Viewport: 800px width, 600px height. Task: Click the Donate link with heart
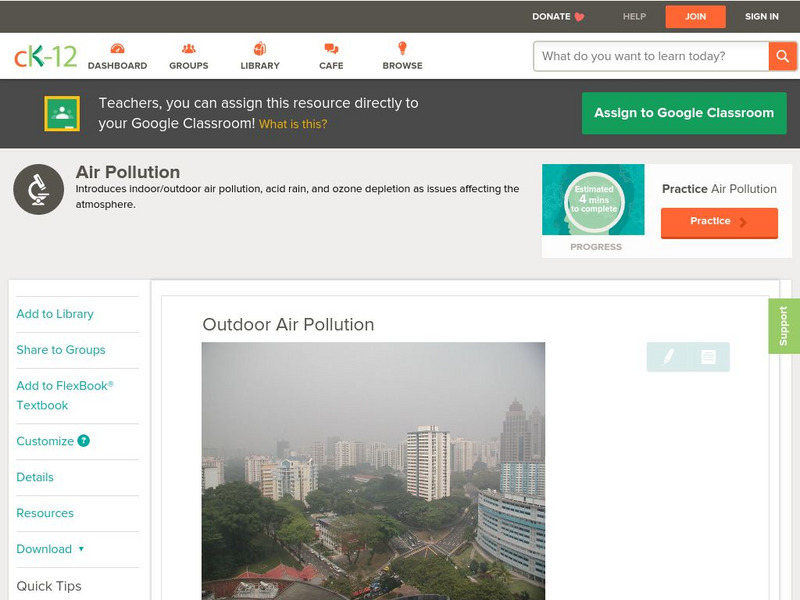click(558, 17)
